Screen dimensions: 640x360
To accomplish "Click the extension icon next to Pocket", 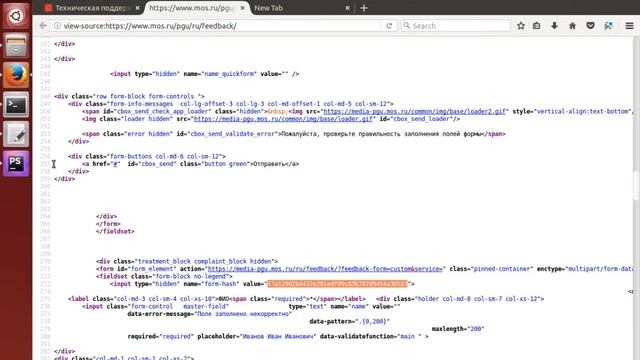I will [608, 26].
